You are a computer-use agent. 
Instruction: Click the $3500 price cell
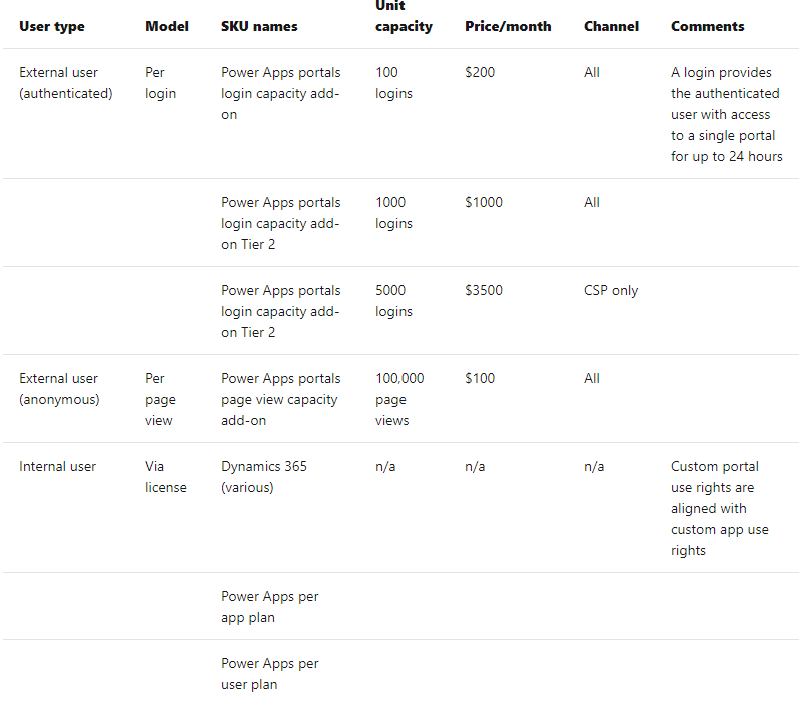pyautogui.click(x=484, y=290)
